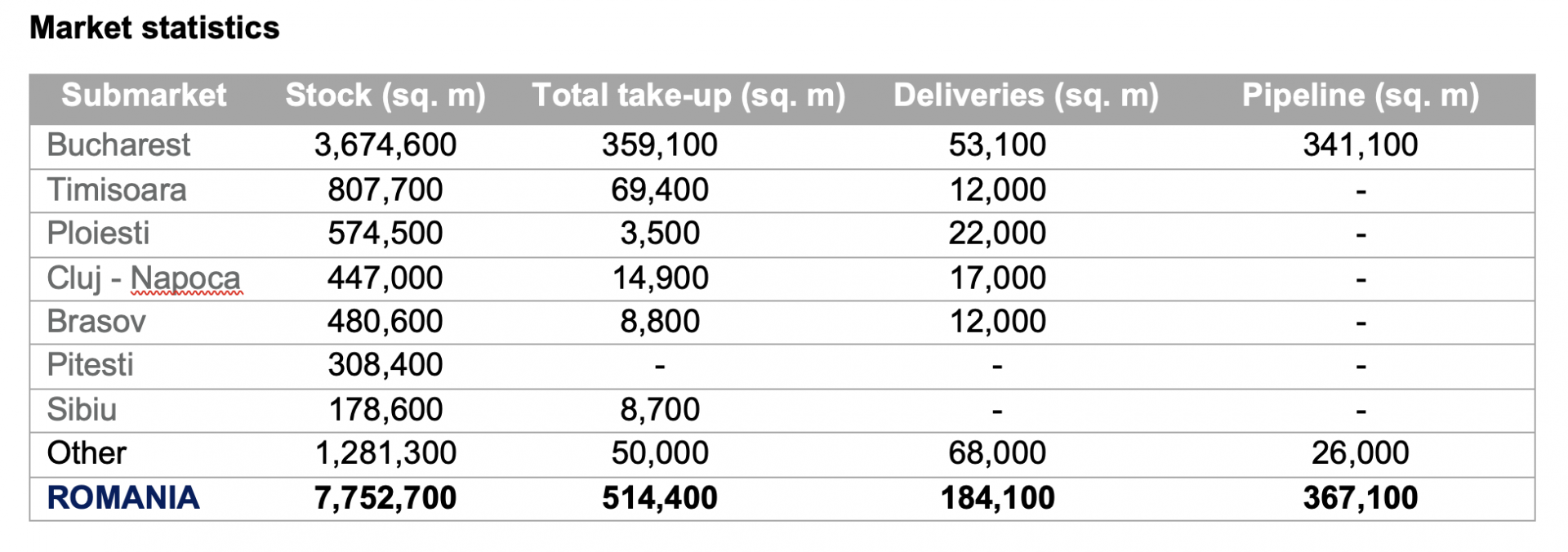Screen dimensions: 1568x552
Task: Select Bucharest stock value 3,674,600
Action: 385,145
